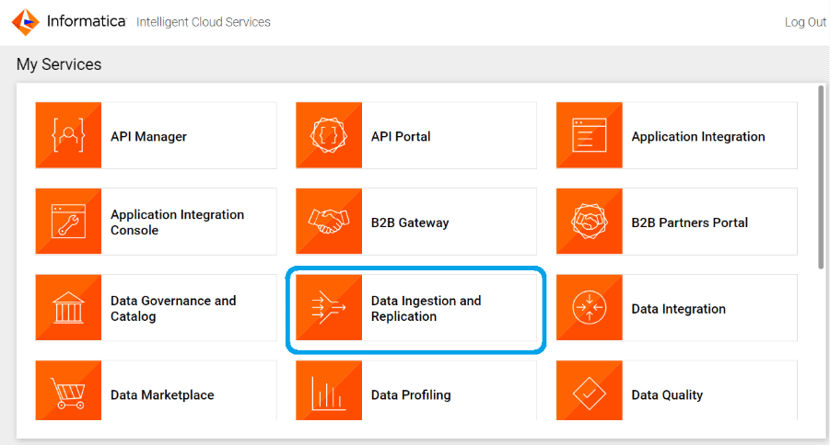830x445 pixels.
Task: Open the Data Integration circle-arrows icon
Action: tap(589, 307)
